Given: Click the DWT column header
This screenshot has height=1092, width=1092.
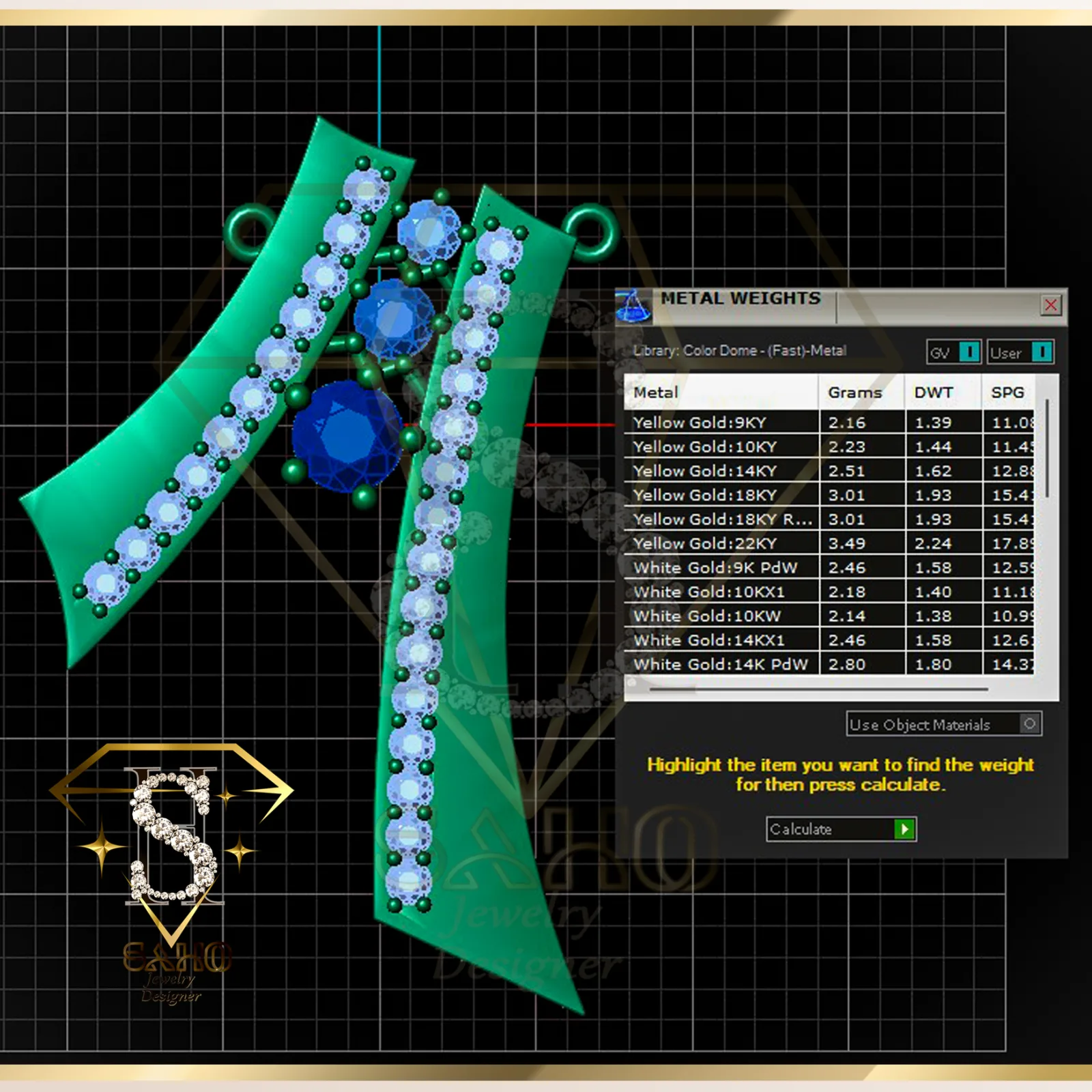Looking at the screenshot, I should tap(944, 392).
